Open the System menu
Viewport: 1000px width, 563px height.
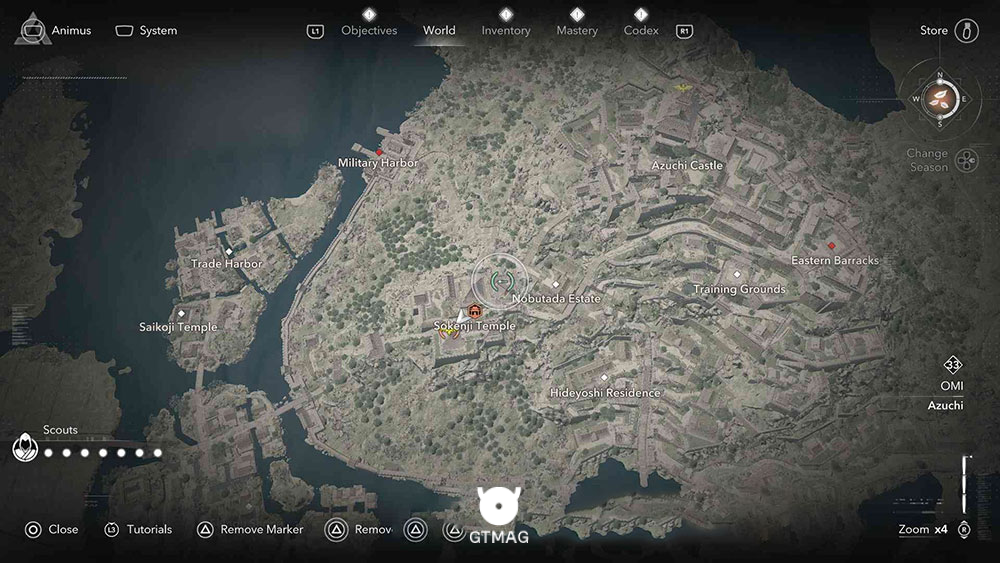click(146, 31)
